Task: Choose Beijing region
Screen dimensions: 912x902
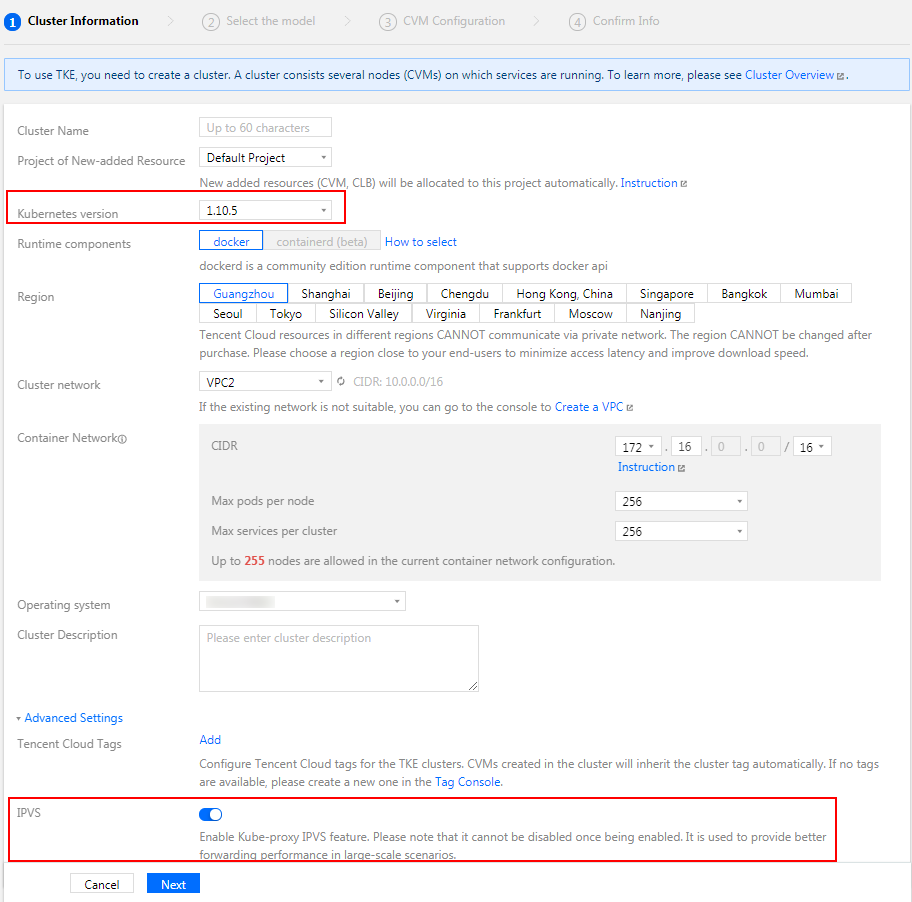Action: (x=396, y=294)
